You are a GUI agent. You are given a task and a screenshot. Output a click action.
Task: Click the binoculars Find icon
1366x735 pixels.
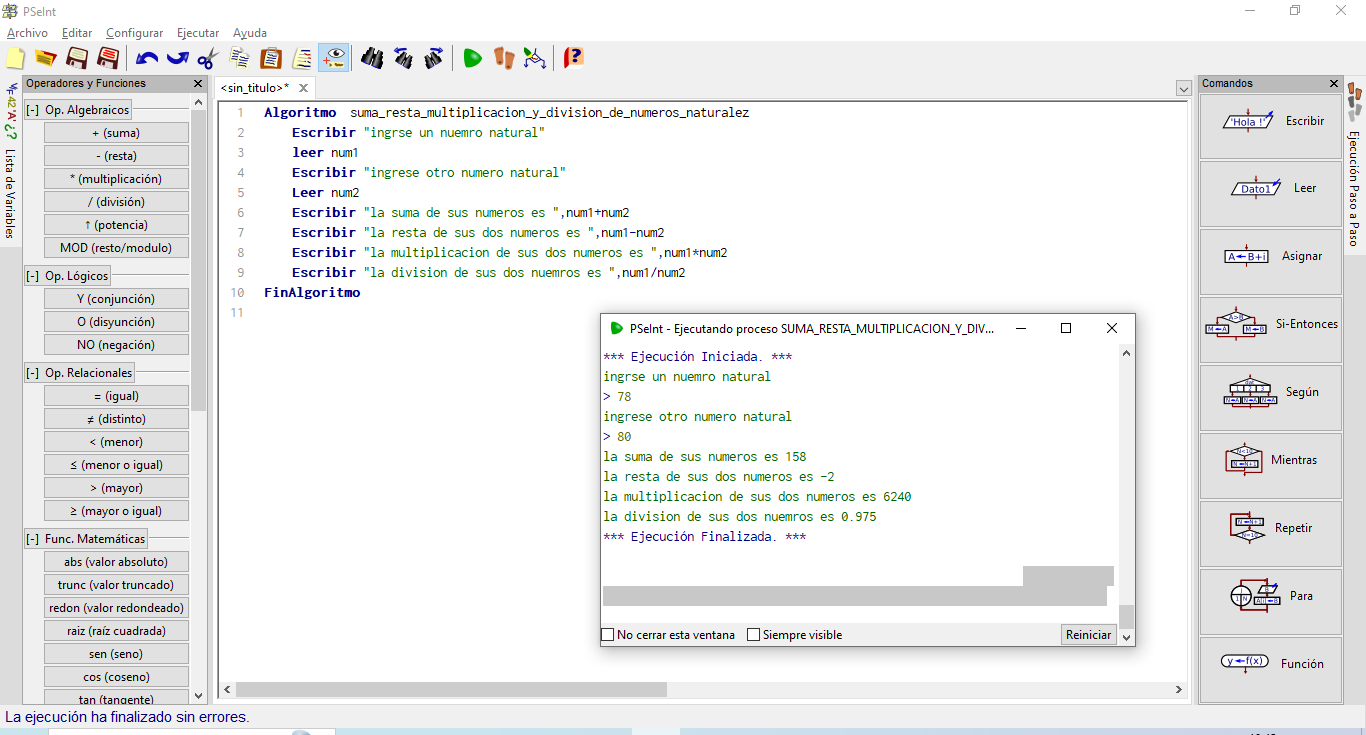click(372, 58)
